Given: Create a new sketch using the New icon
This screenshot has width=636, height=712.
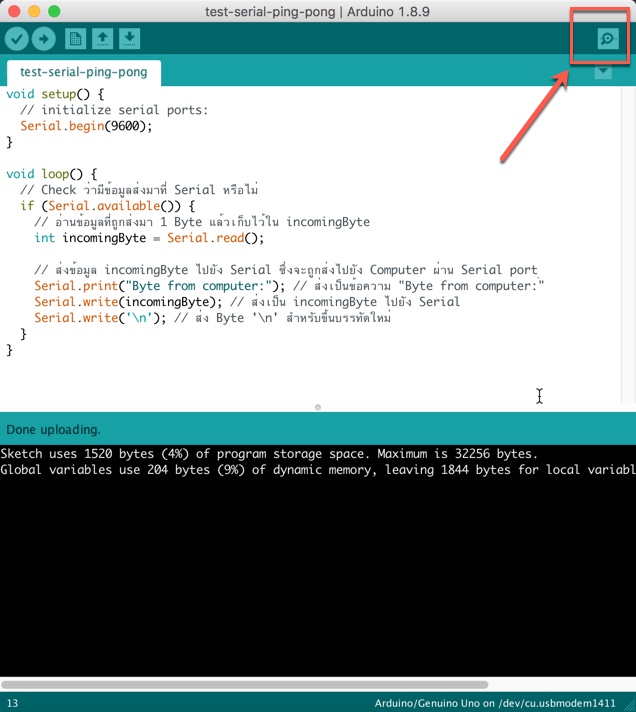Looking at the screenshot, I should pyautogui.click(x=75, y=39).
